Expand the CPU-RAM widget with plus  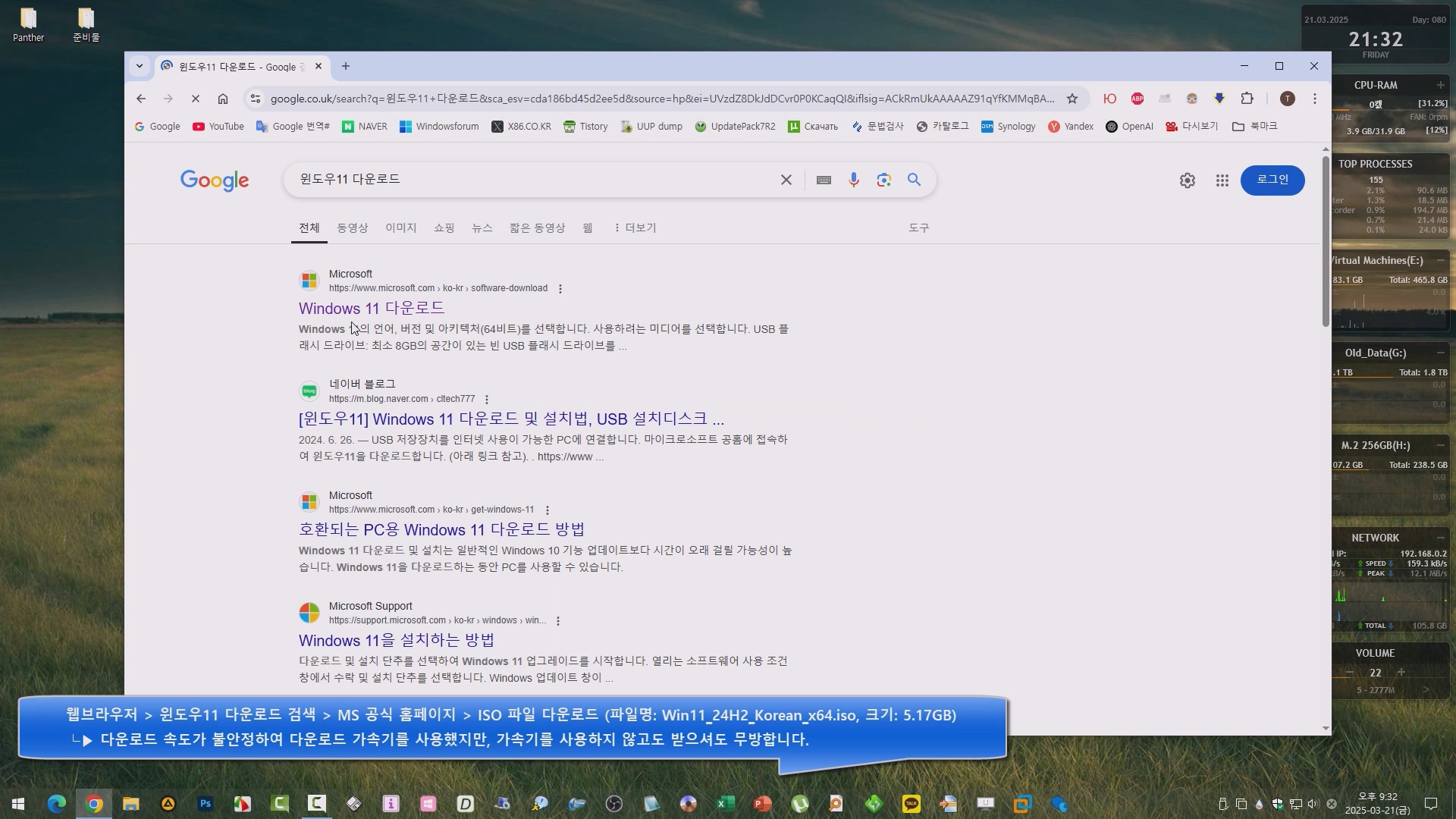point(1440,85)
